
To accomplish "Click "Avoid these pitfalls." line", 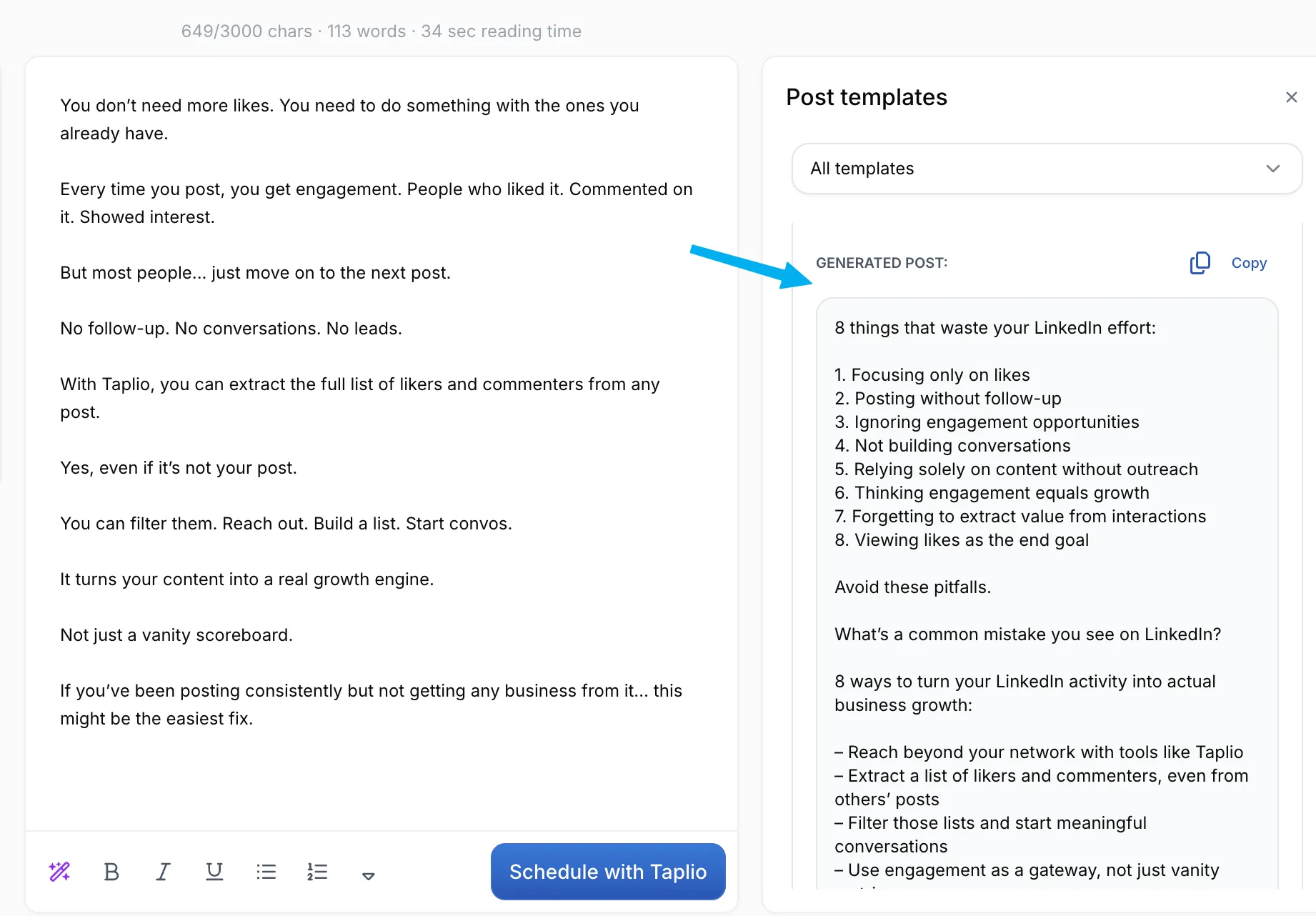I will coord(912,587).
